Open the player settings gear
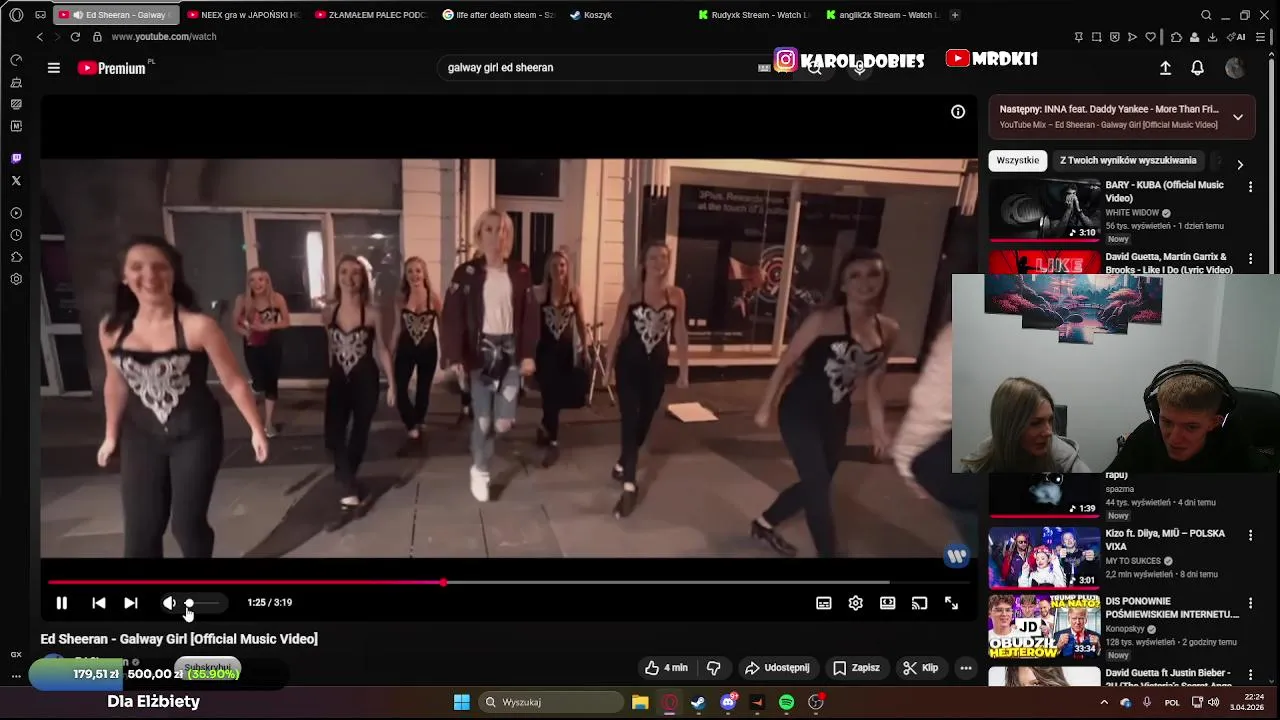The height and width of the screenshot is (720, 1280). [855, 603]
